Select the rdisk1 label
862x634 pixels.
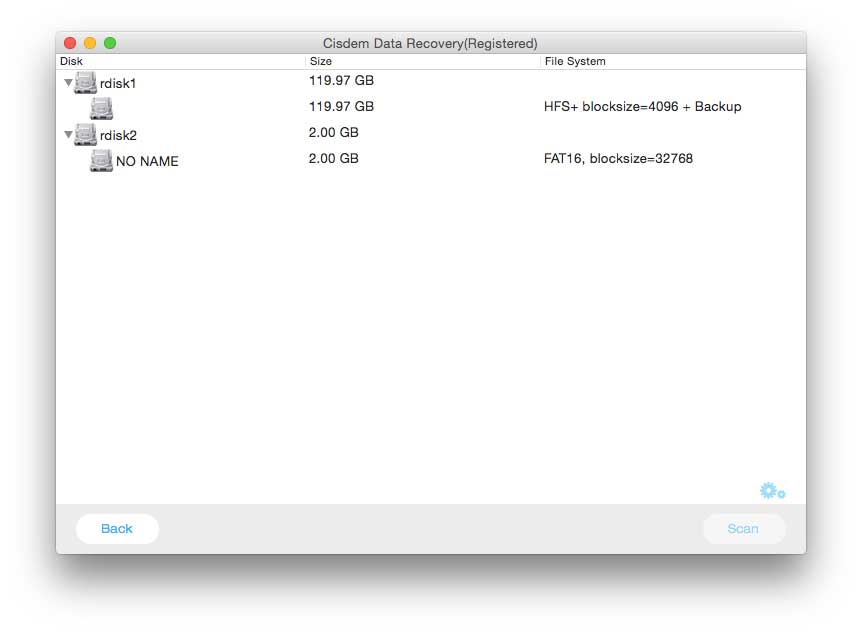point(118,84)
